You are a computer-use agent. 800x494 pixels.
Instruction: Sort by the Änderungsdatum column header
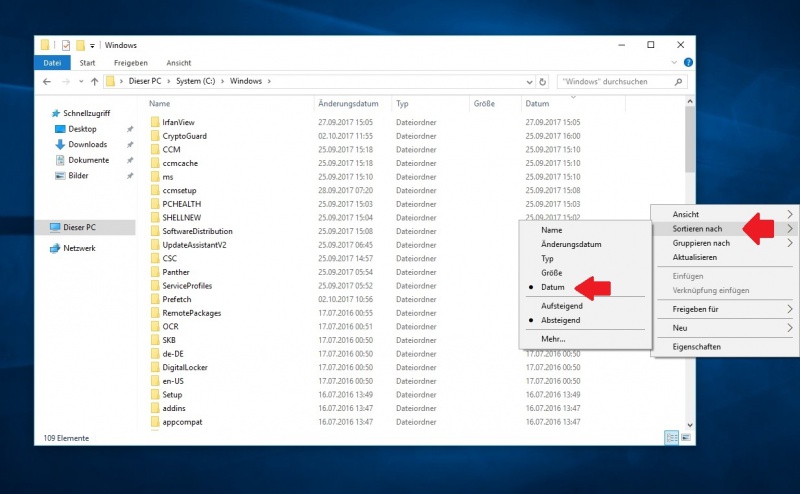348,104
